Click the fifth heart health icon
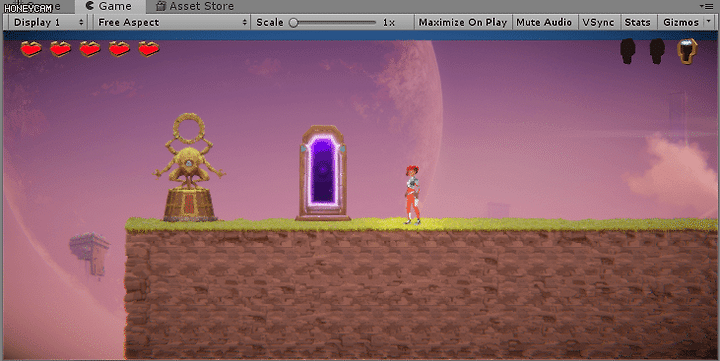The image size is (720, 361). tap(149, 49)
